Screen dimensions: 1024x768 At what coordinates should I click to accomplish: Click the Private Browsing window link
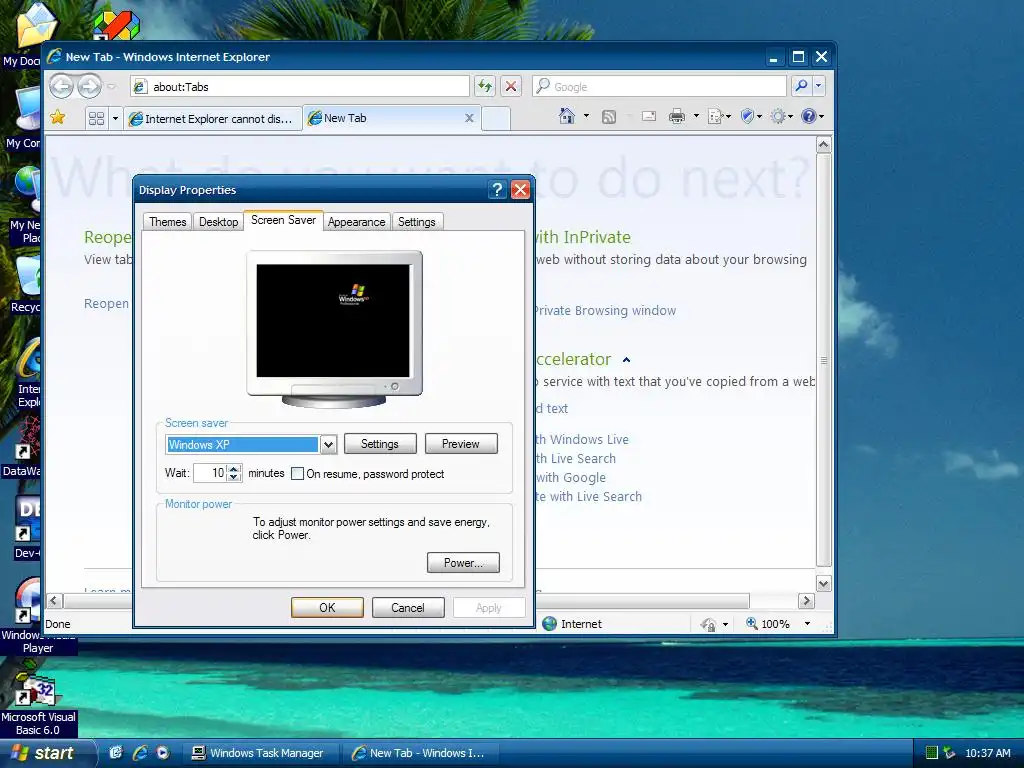[605, 310]
